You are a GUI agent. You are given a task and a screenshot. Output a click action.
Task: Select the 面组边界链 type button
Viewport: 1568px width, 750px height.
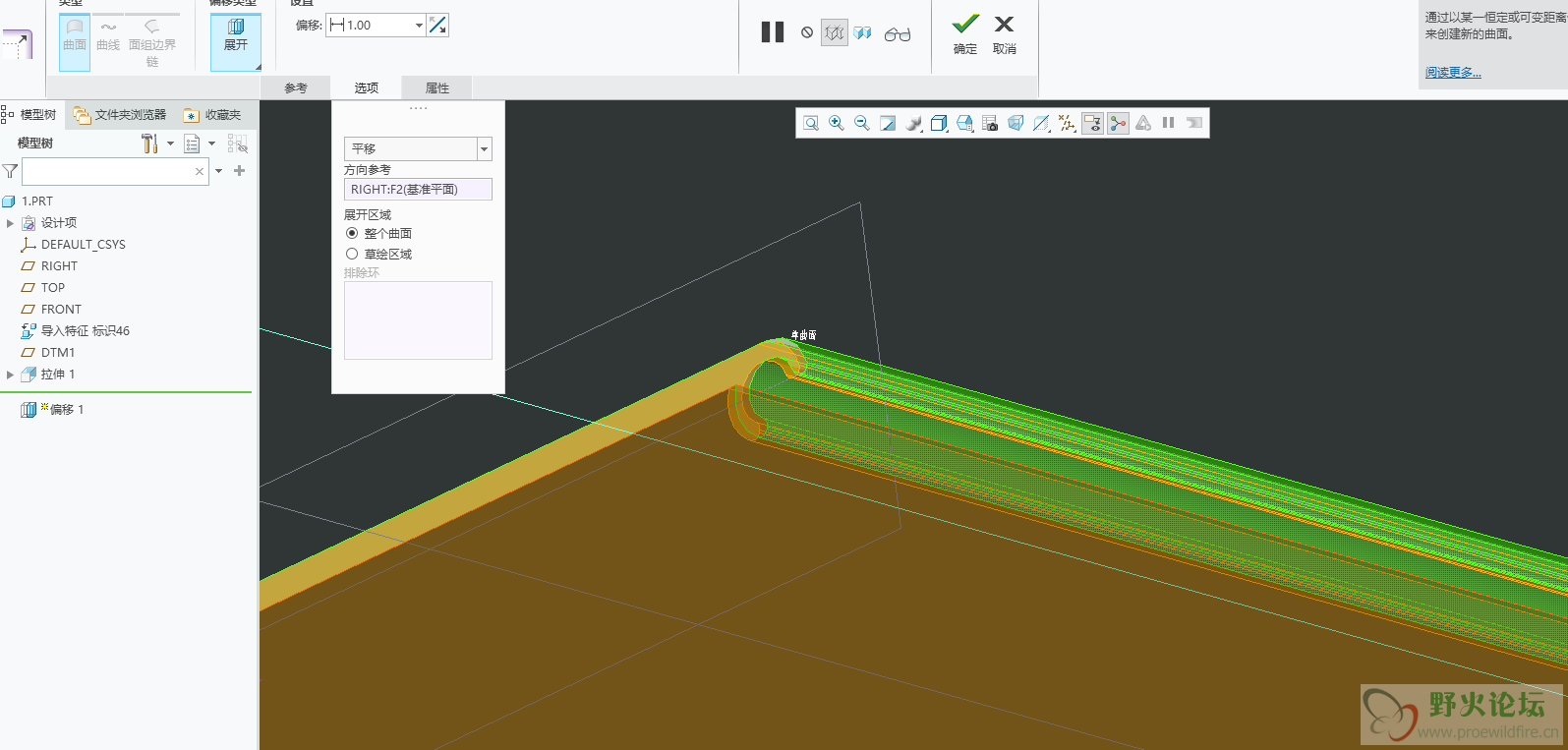coord(152,42)
